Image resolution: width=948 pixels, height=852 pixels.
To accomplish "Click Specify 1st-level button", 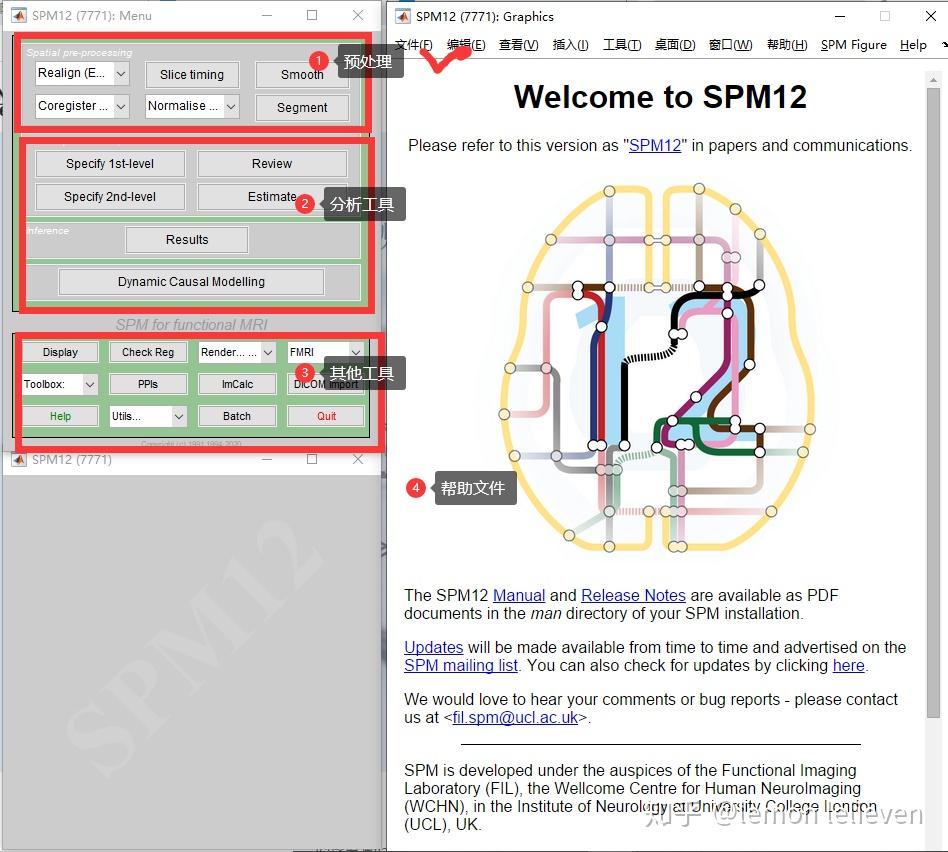I will pos(110,164).
